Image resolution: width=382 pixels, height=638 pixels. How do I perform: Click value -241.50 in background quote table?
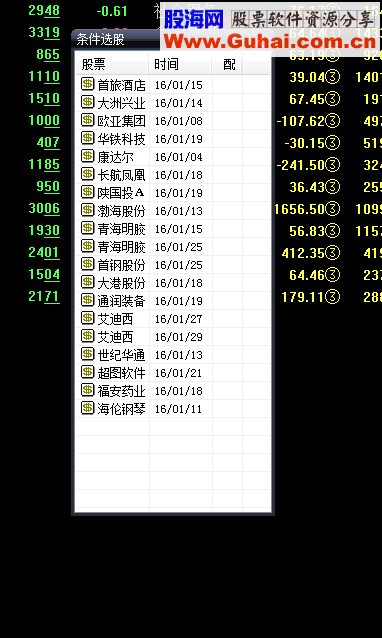pos(301,165)
